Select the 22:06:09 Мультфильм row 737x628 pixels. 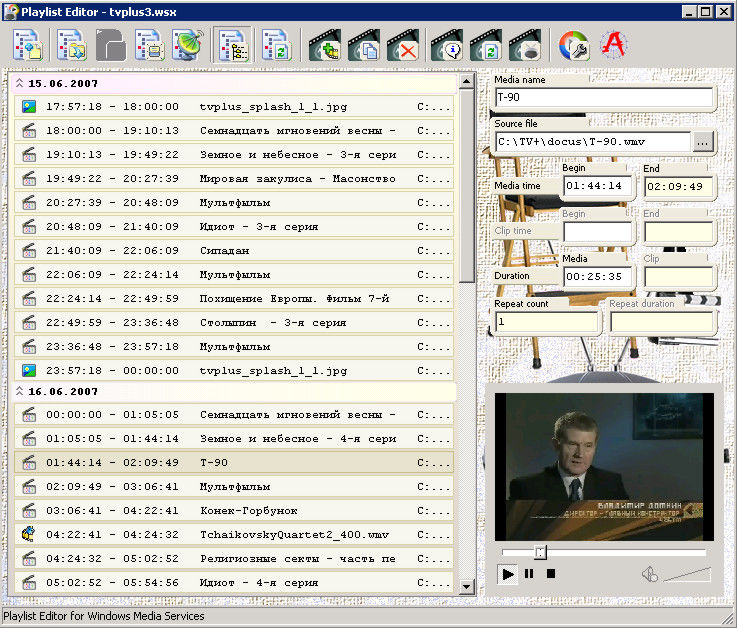(234, 275)
